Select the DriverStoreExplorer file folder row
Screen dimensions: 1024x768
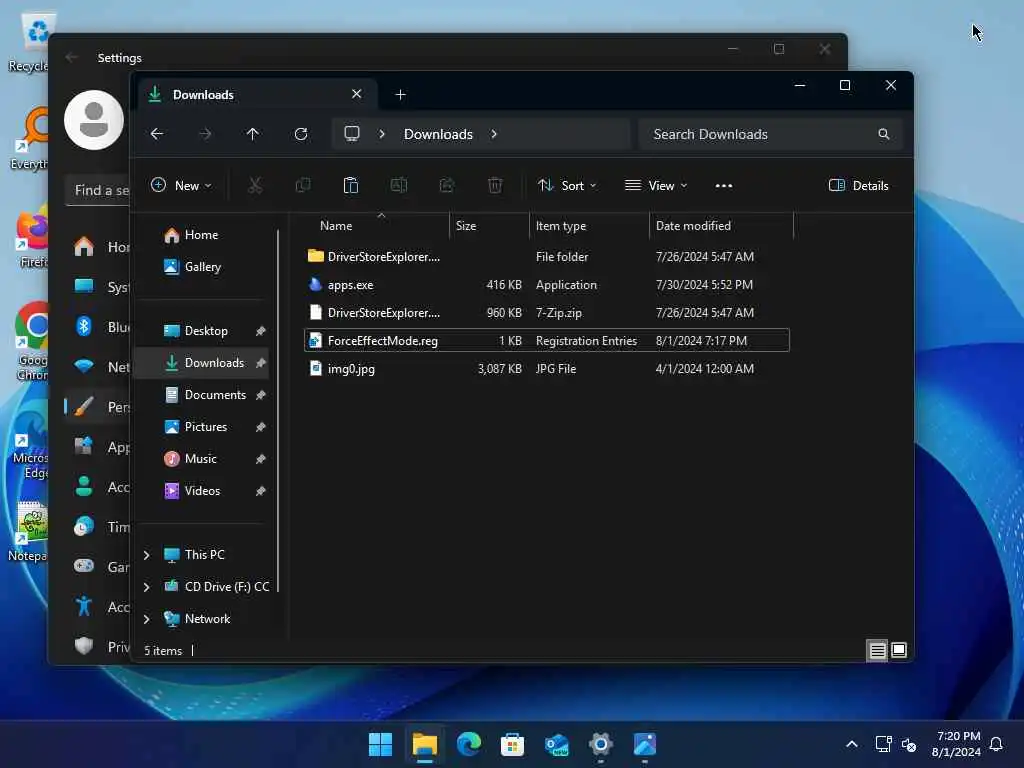pos(547,257)
